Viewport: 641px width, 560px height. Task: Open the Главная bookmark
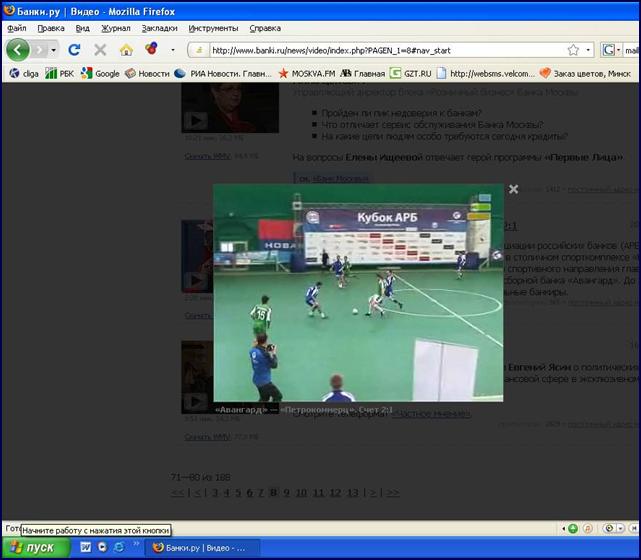coord(363,74)
